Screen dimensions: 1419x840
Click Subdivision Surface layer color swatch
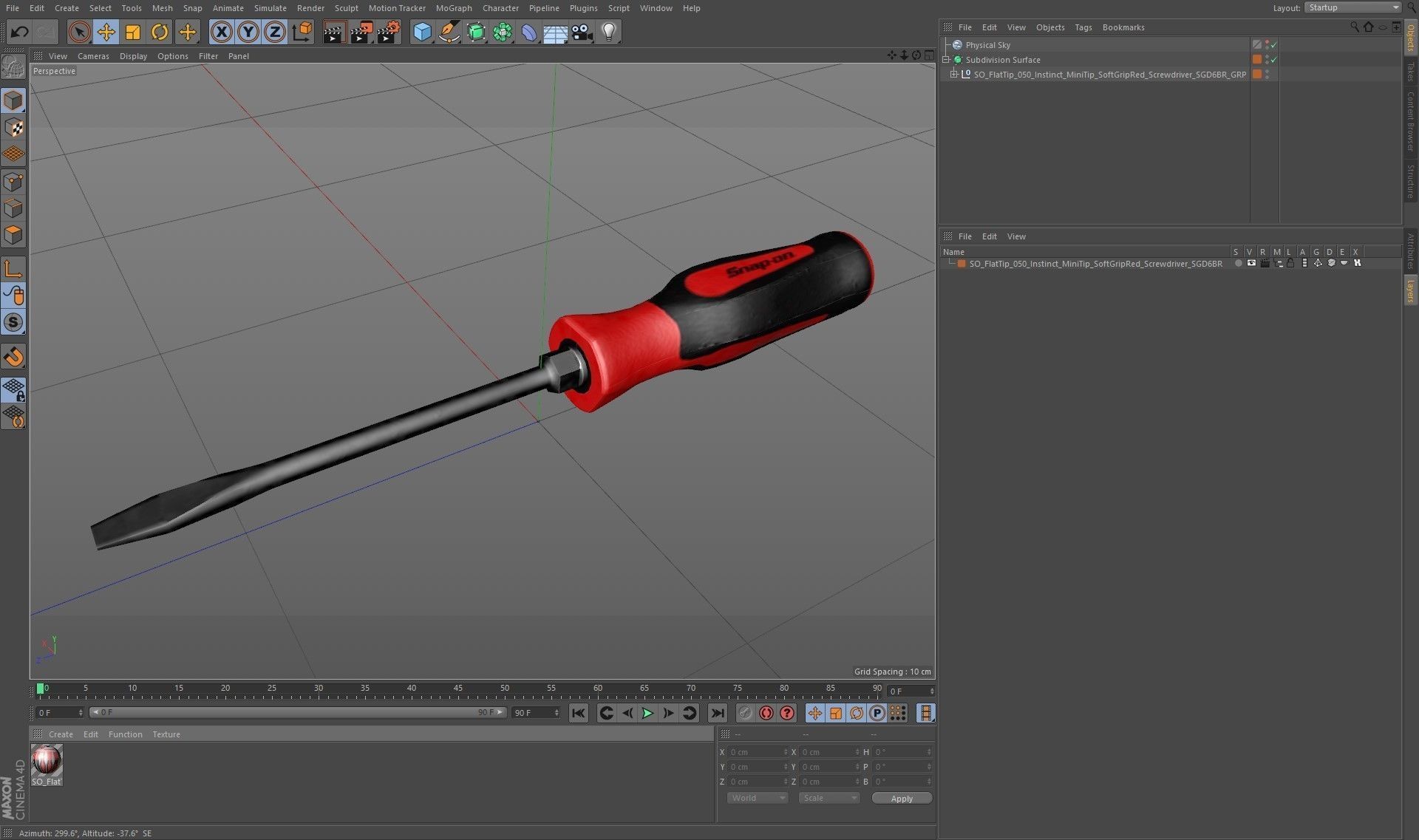point(1256,60)
